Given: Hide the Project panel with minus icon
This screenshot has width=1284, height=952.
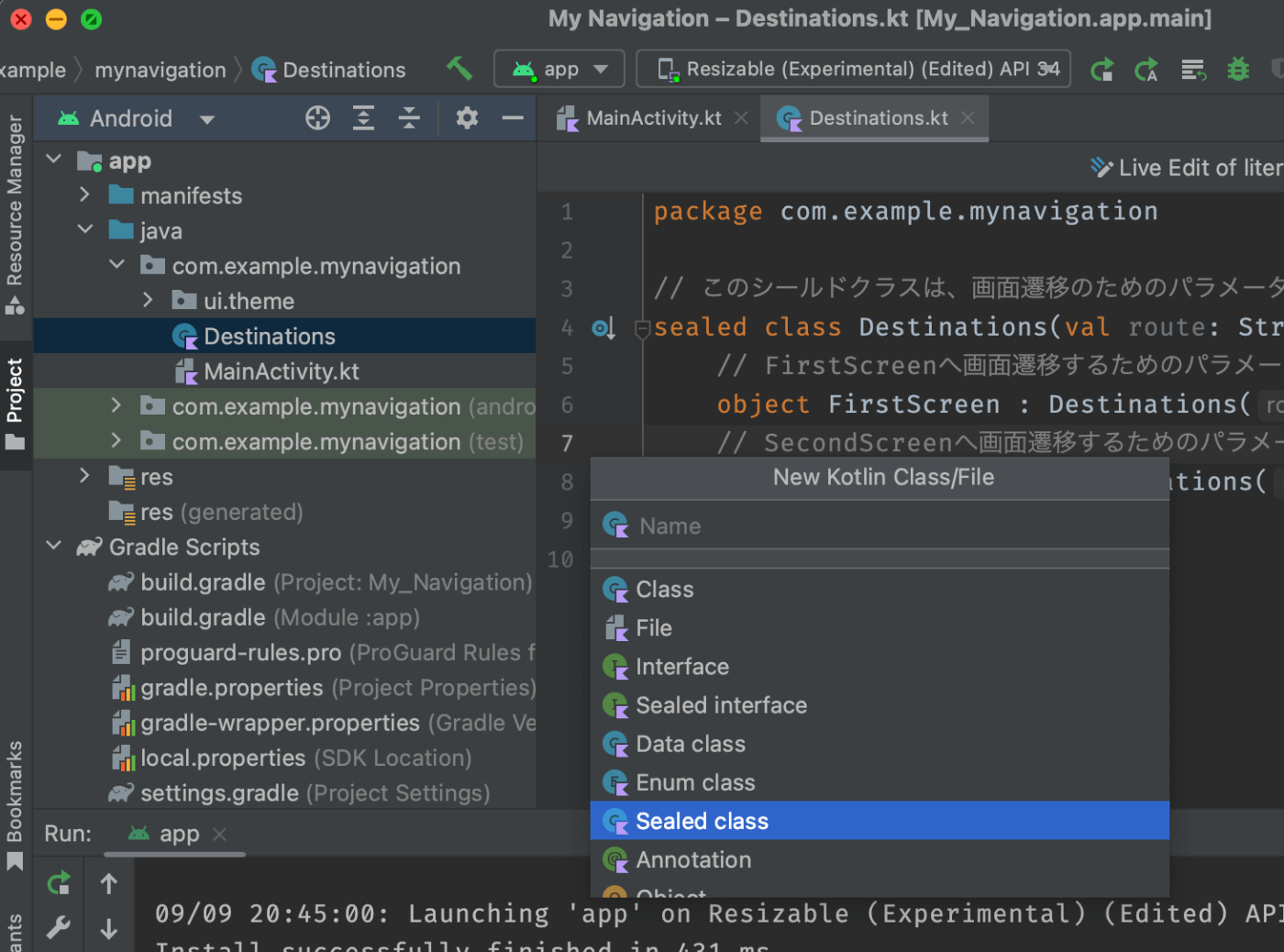Looking at the screenshot, I should 513,118.
